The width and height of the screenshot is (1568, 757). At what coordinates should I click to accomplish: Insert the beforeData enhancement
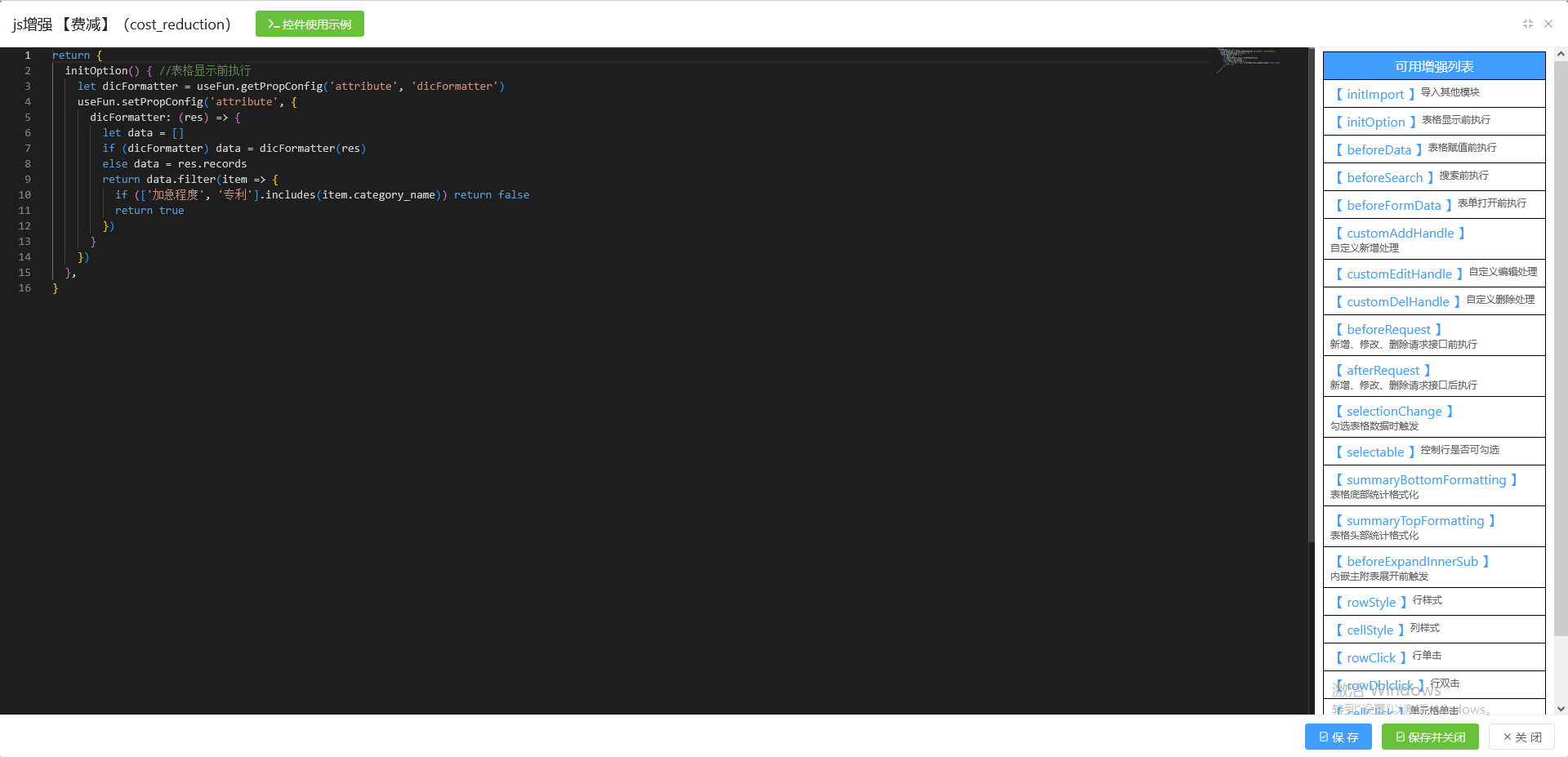(1379, 150)
